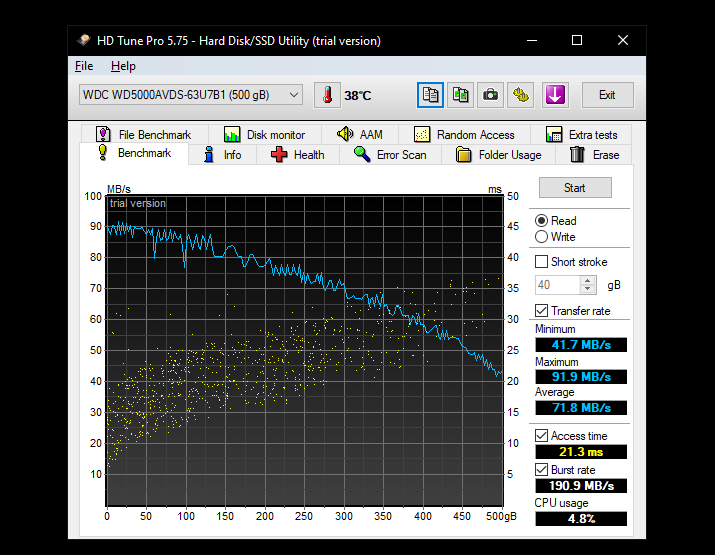Switch to the Health tab
715x555 pixels.
298,155
